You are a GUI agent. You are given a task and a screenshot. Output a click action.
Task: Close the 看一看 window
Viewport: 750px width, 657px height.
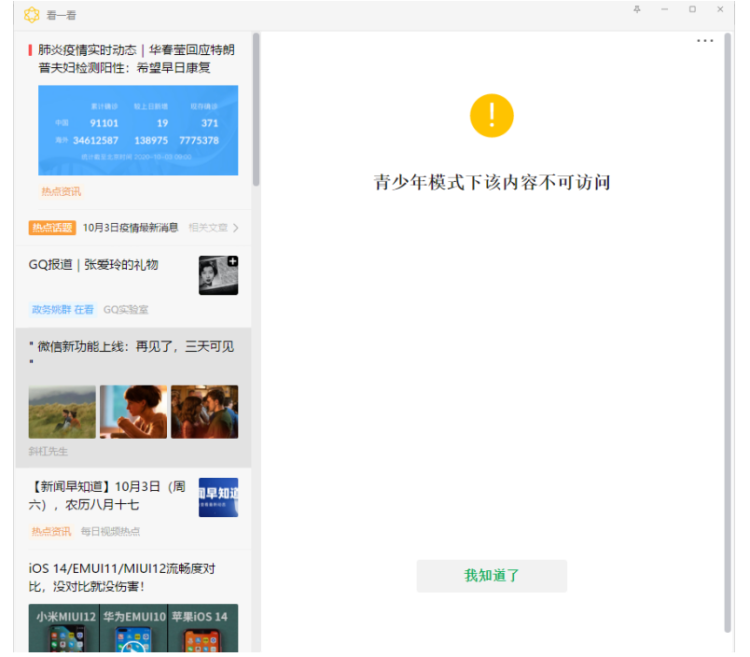[720, 9]
